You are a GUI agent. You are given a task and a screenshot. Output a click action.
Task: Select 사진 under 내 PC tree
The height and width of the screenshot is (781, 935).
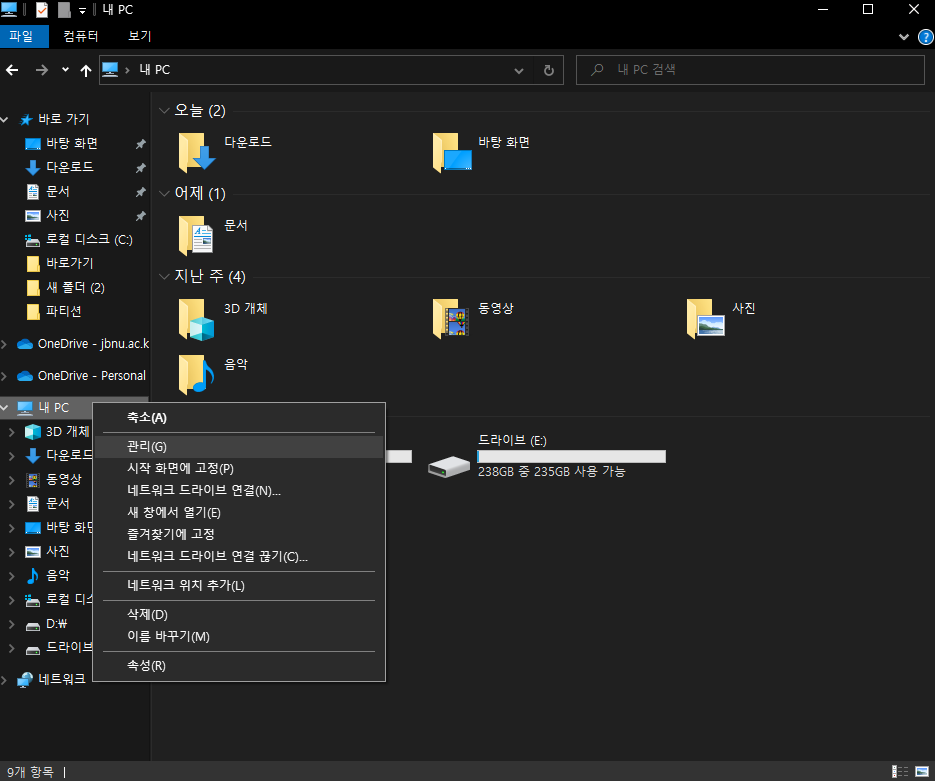(58, 552)
